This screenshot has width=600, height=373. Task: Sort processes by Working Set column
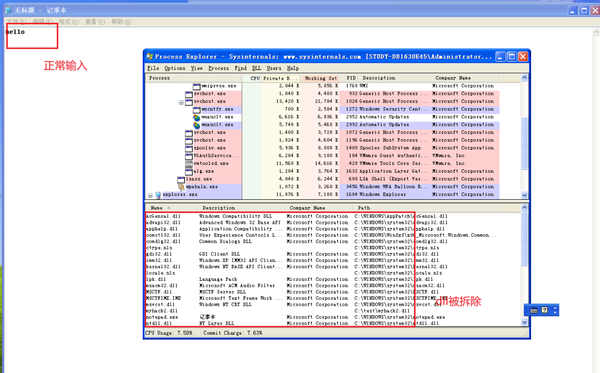[320, 78]
